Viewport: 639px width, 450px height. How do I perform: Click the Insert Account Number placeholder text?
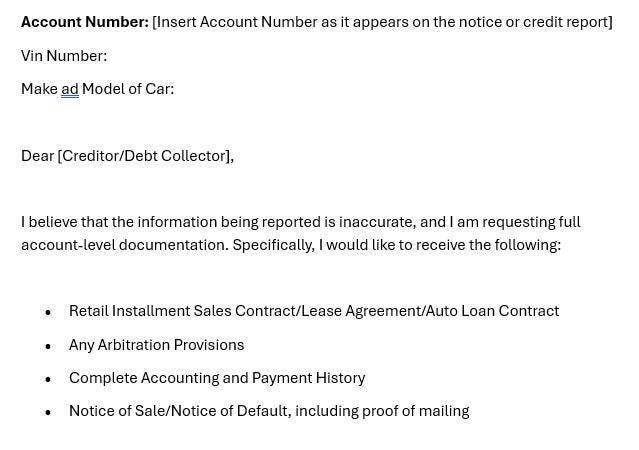click(382, 22)
